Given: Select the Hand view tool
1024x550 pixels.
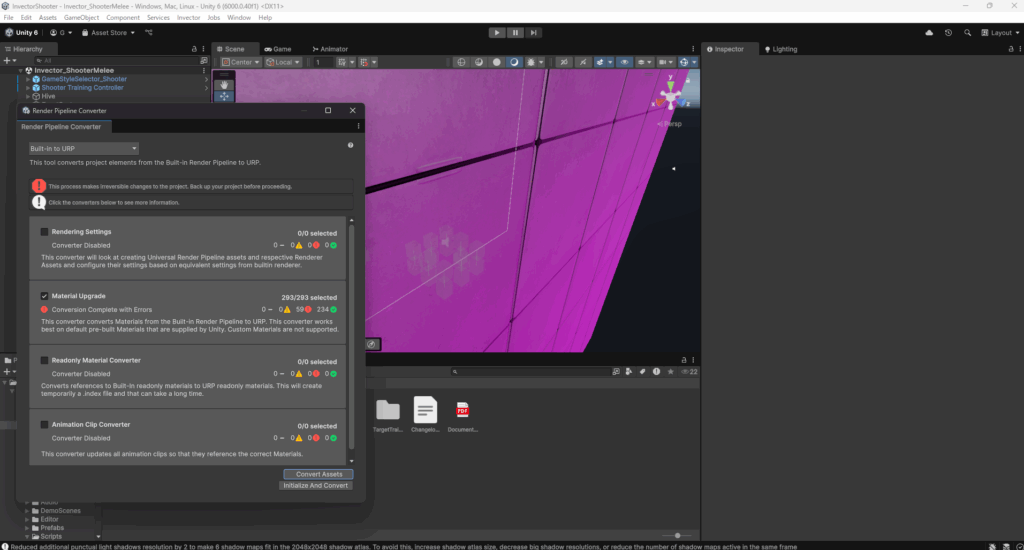Looking at the screenshot, I should point(226,86).
